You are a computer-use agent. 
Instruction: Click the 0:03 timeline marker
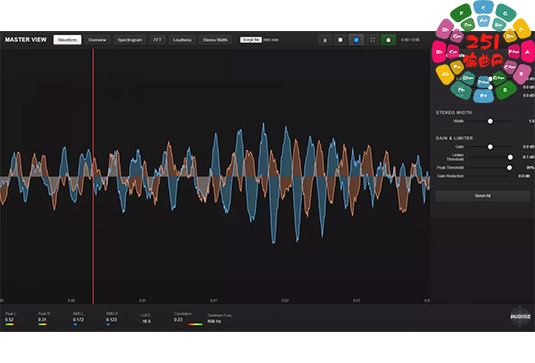pyautogui.click(x=357, y=301)
